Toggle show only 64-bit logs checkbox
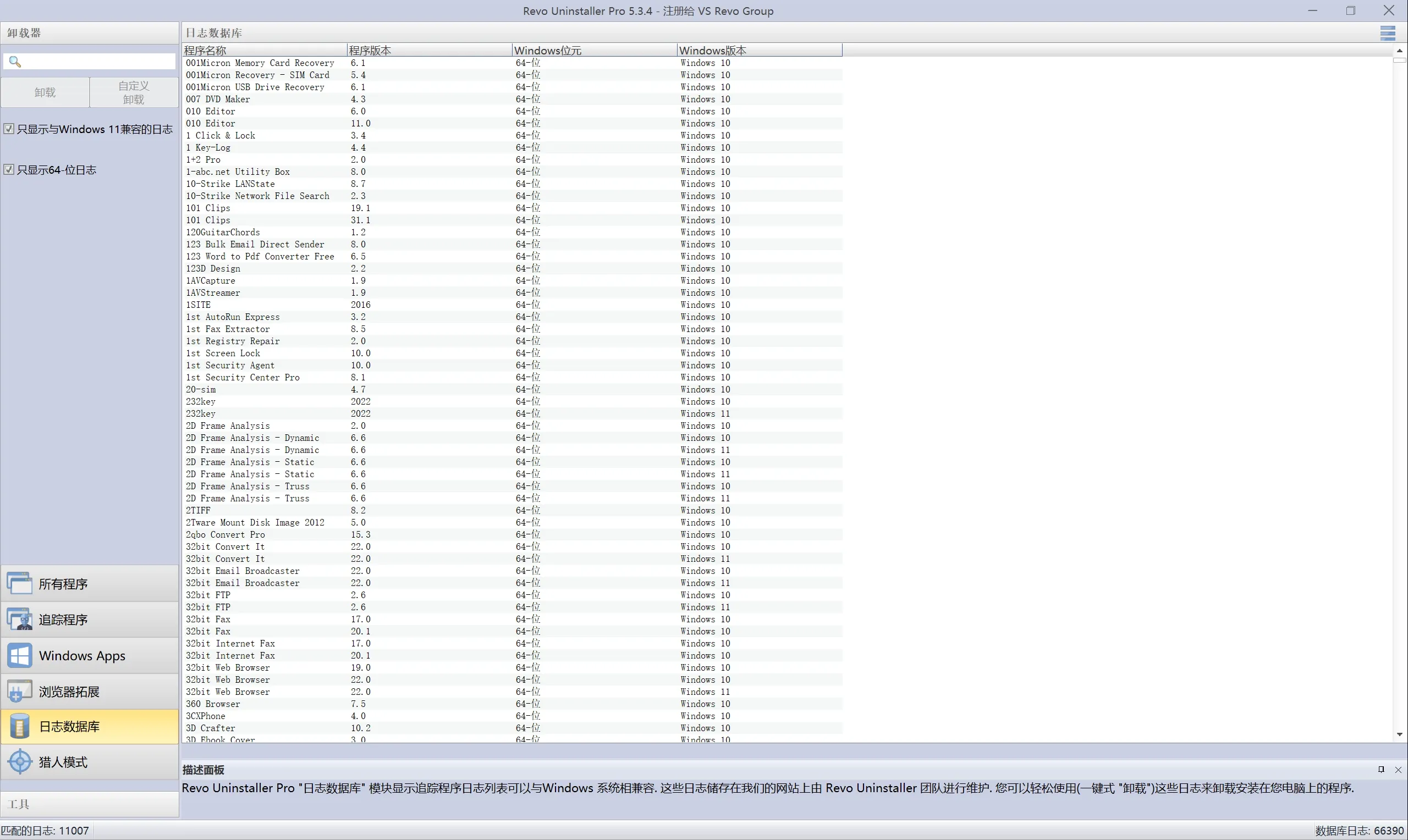1408x840 pixels. tap(9, 169)
